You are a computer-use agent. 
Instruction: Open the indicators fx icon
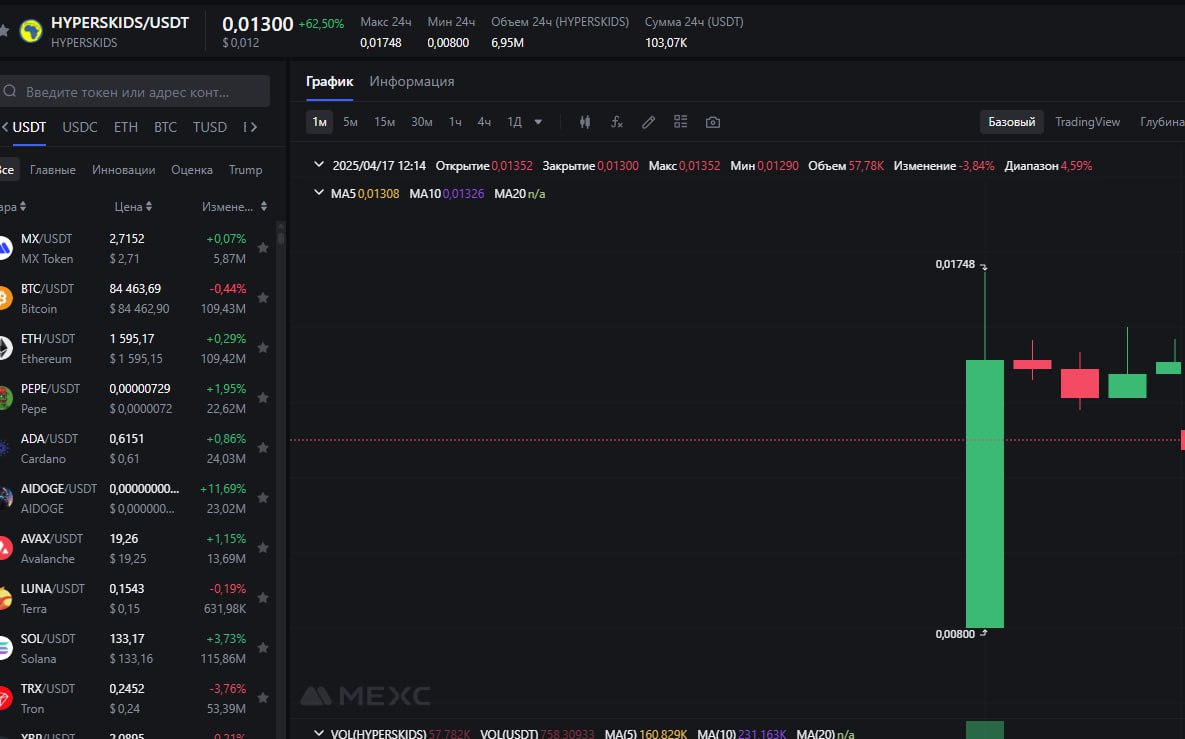(x=617, y=122)
